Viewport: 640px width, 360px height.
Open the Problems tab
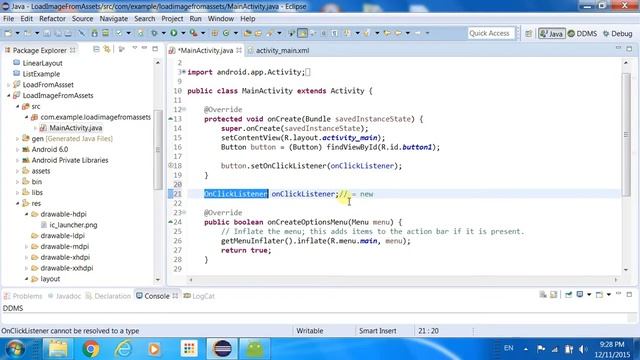coord(23,296)
